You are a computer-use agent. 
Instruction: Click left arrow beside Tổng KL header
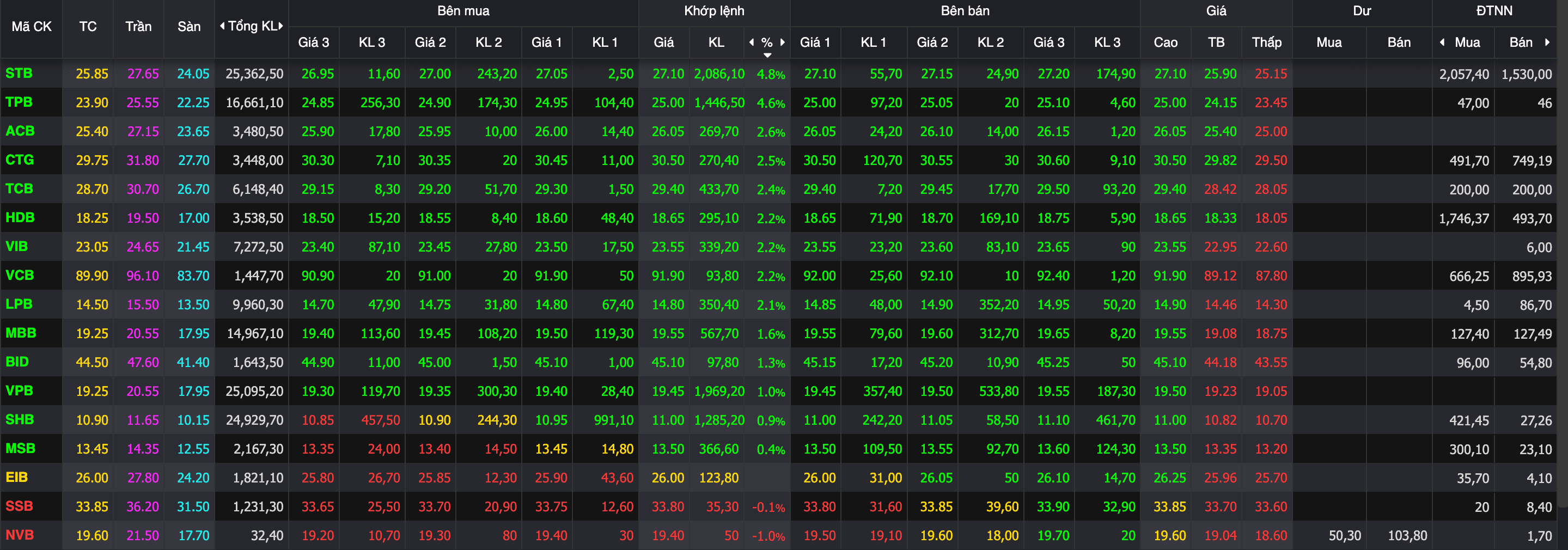tap(222, 26)
